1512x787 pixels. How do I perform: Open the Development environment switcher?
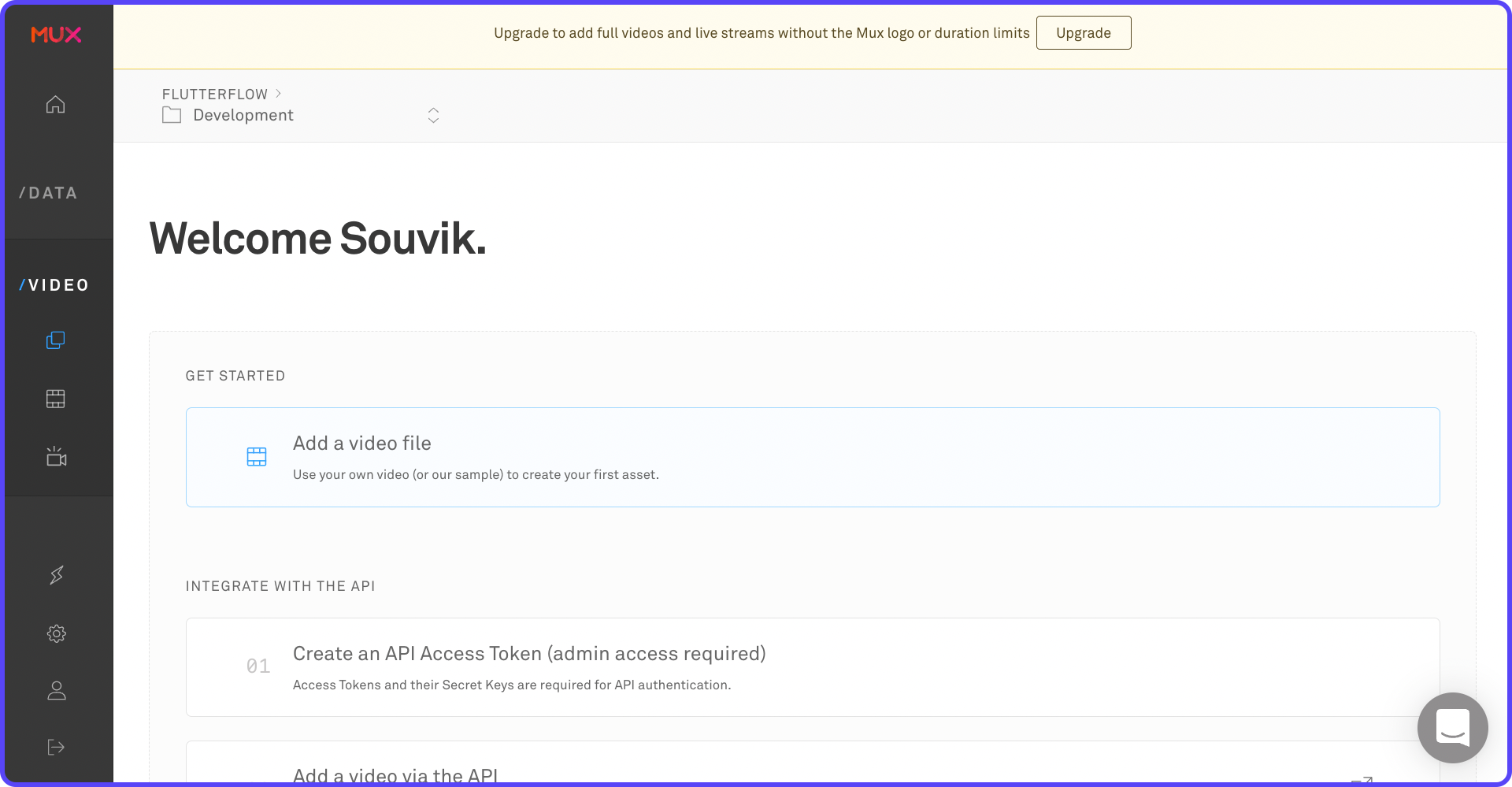(433, 115)
